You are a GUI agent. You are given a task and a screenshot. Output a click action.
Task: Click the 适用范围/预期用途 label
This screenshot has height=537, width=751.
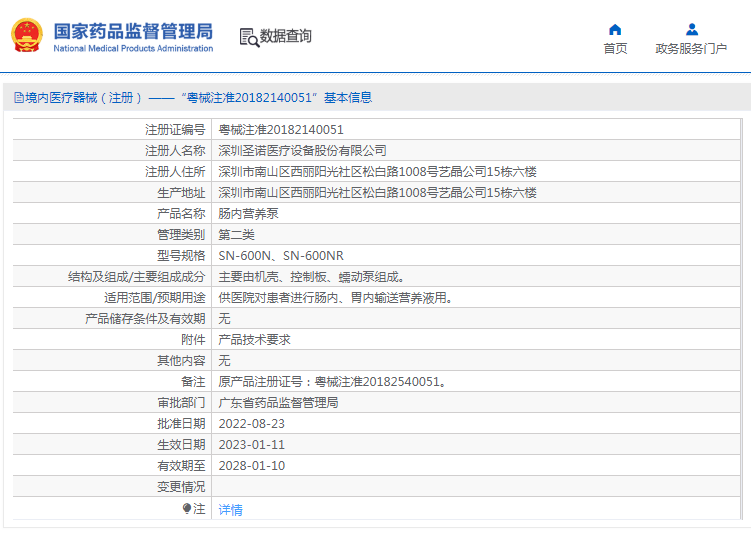pyautogui.click(x=155, y=298)
